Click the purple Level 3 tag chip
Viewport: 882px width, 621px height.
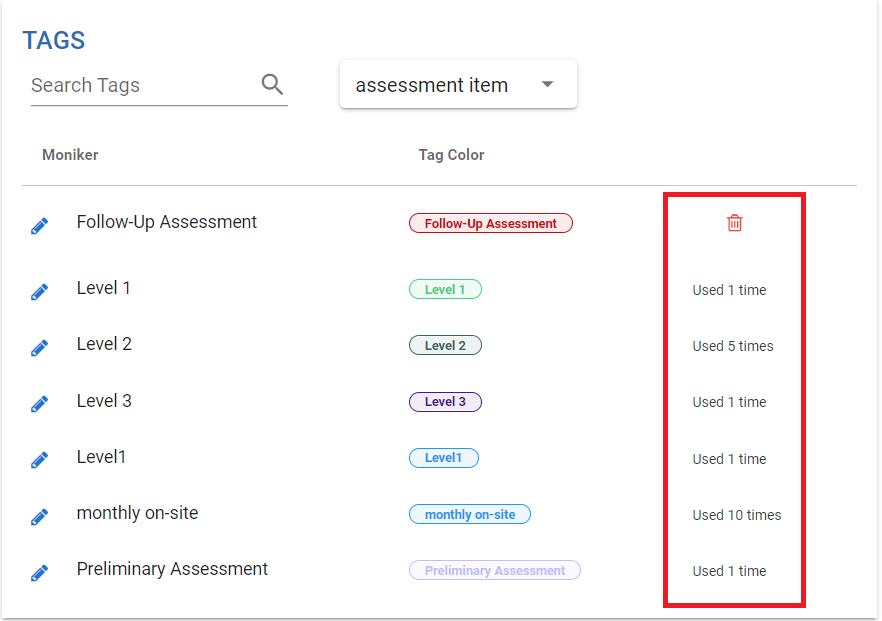[x=445, y=402]
